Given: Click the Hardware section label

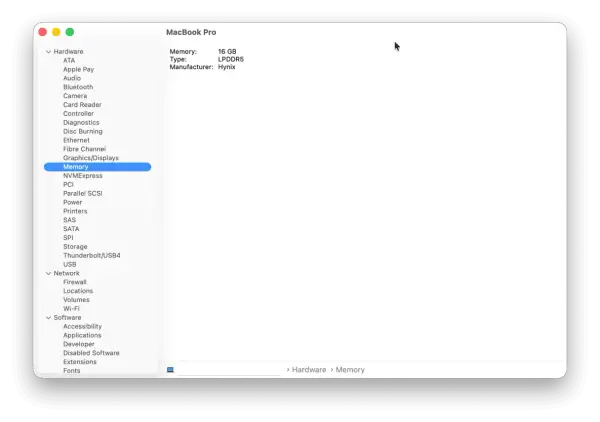Looking at the screenshot, I should [68, 52].
